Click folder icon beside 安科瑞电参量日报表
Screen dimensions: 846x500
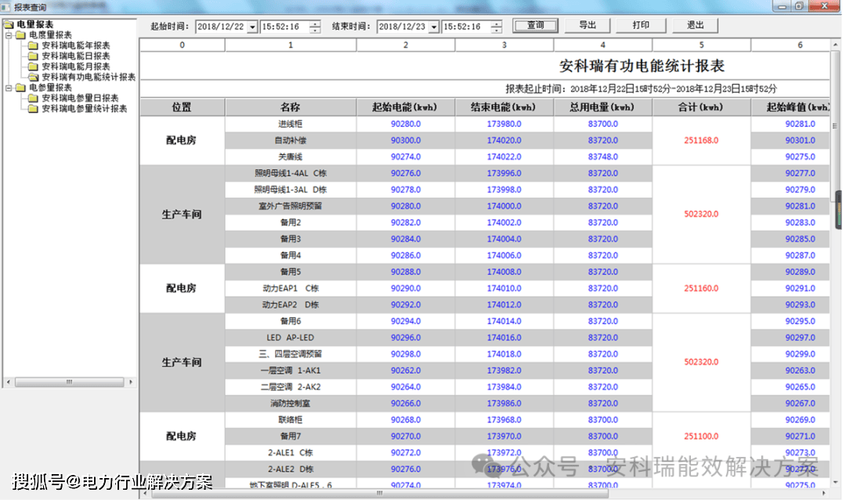33,98
